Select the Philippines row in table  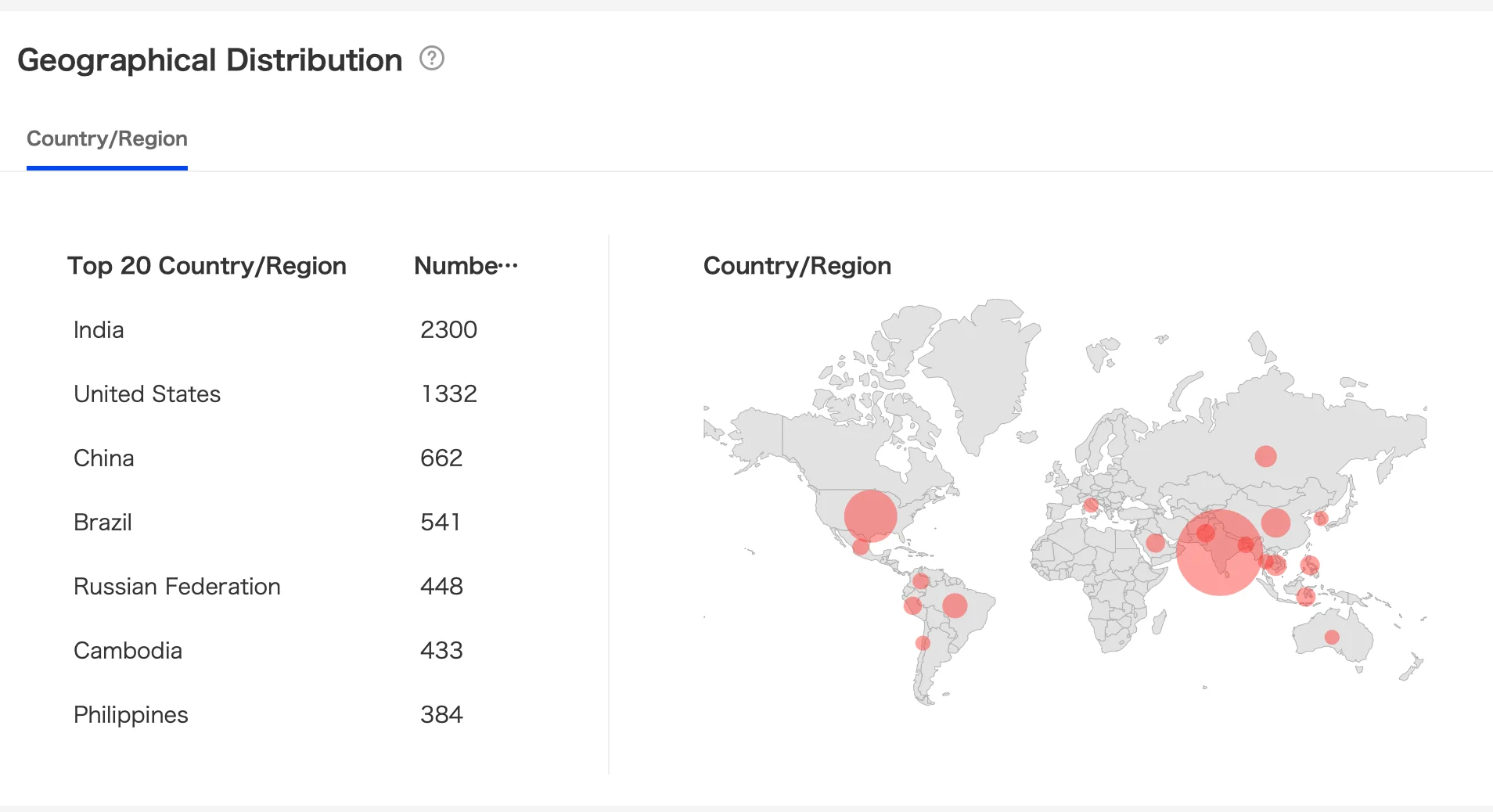pos(131,715)
